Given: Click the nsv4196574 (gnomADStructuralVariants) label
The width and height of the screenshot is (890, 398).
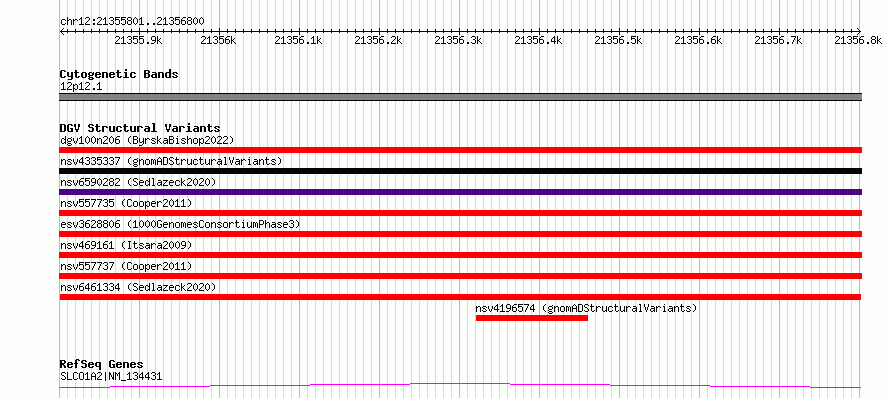Looking at the screenshot, I should (586, 308).
